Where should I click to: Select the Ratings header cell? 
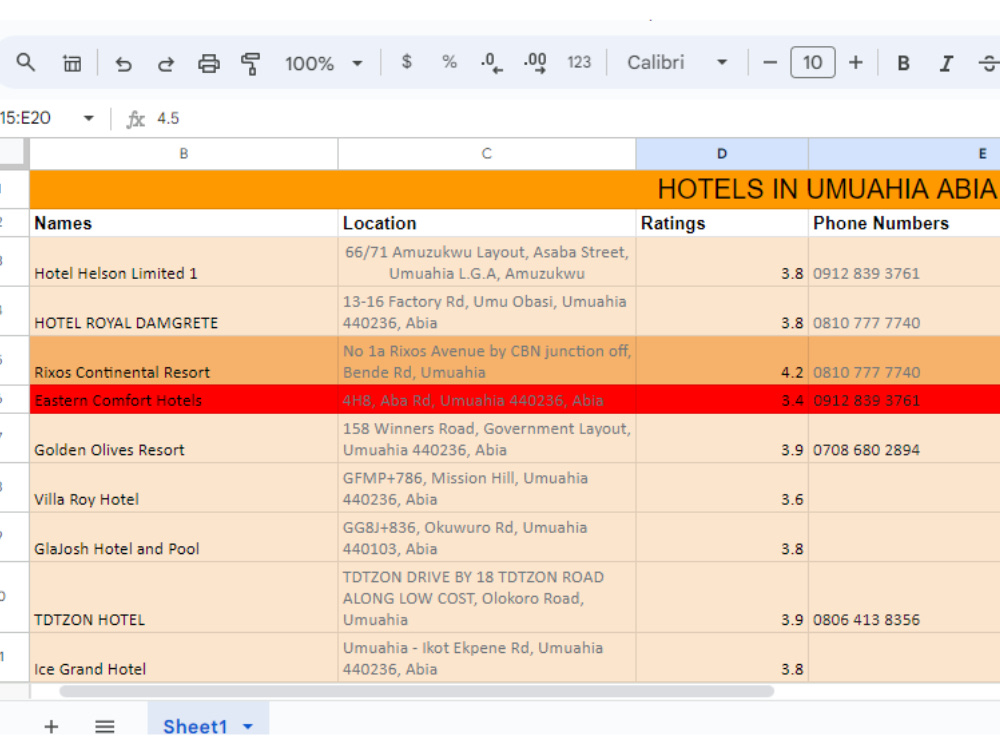722,223
